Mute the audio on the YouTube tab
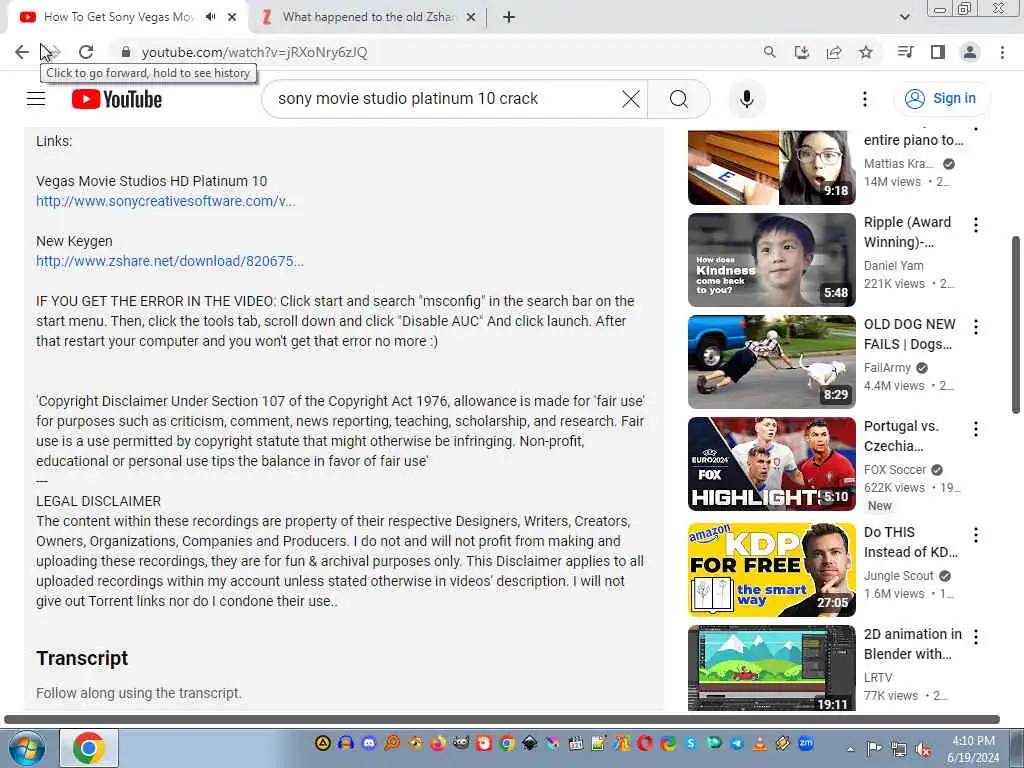 point(210,17)
